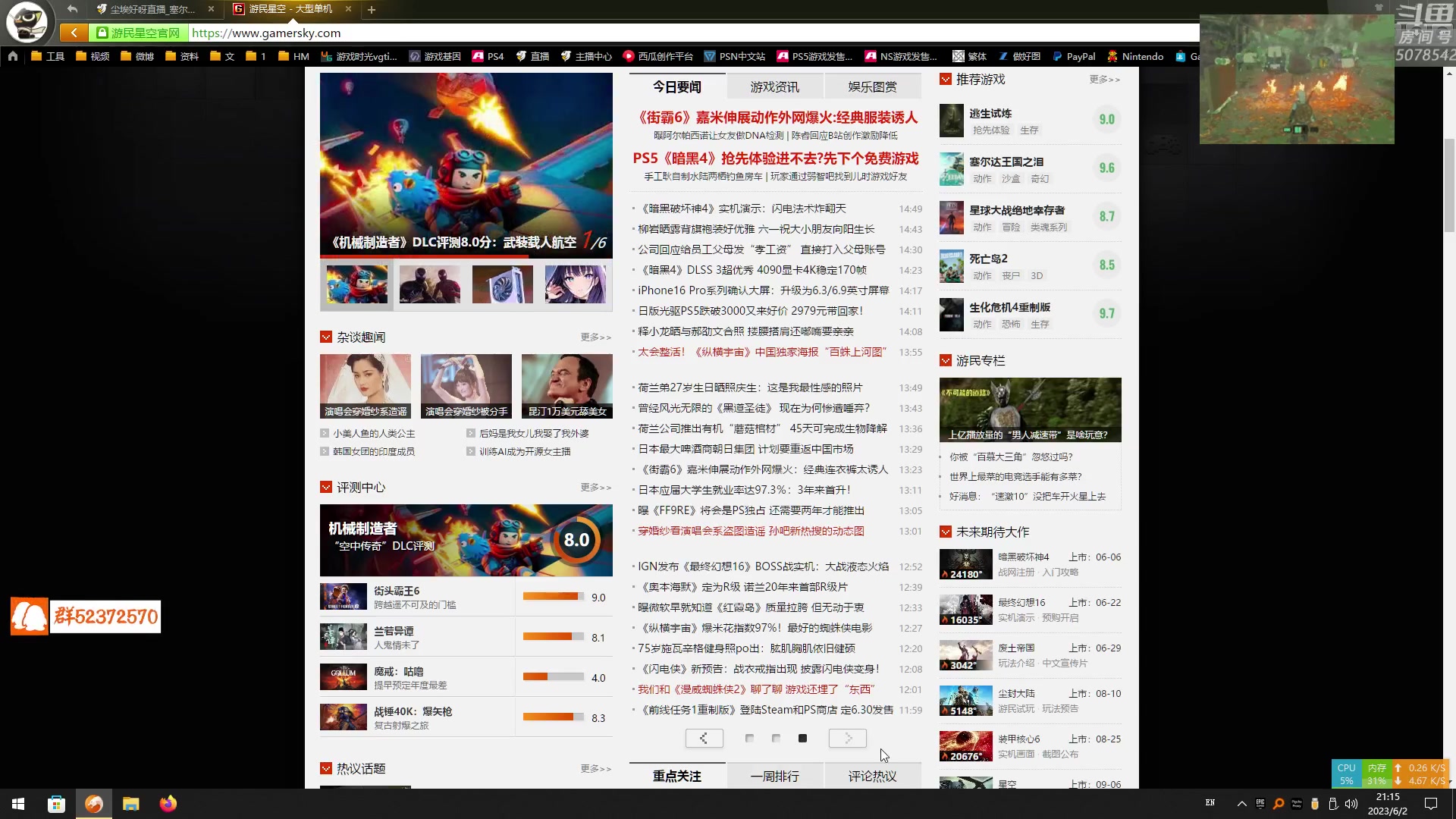1456x819 pixels.
Task: Click the 兰若异谭 rating bar
Action: click(x=554, y=636)
